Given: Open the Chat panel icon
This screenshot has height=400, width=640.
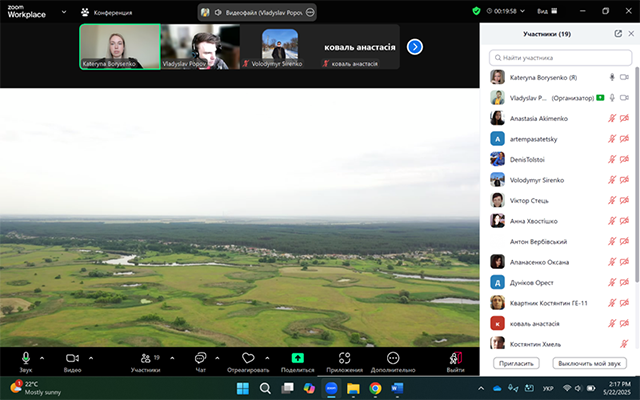Looking at the screenshot, I should click(200, 358).
